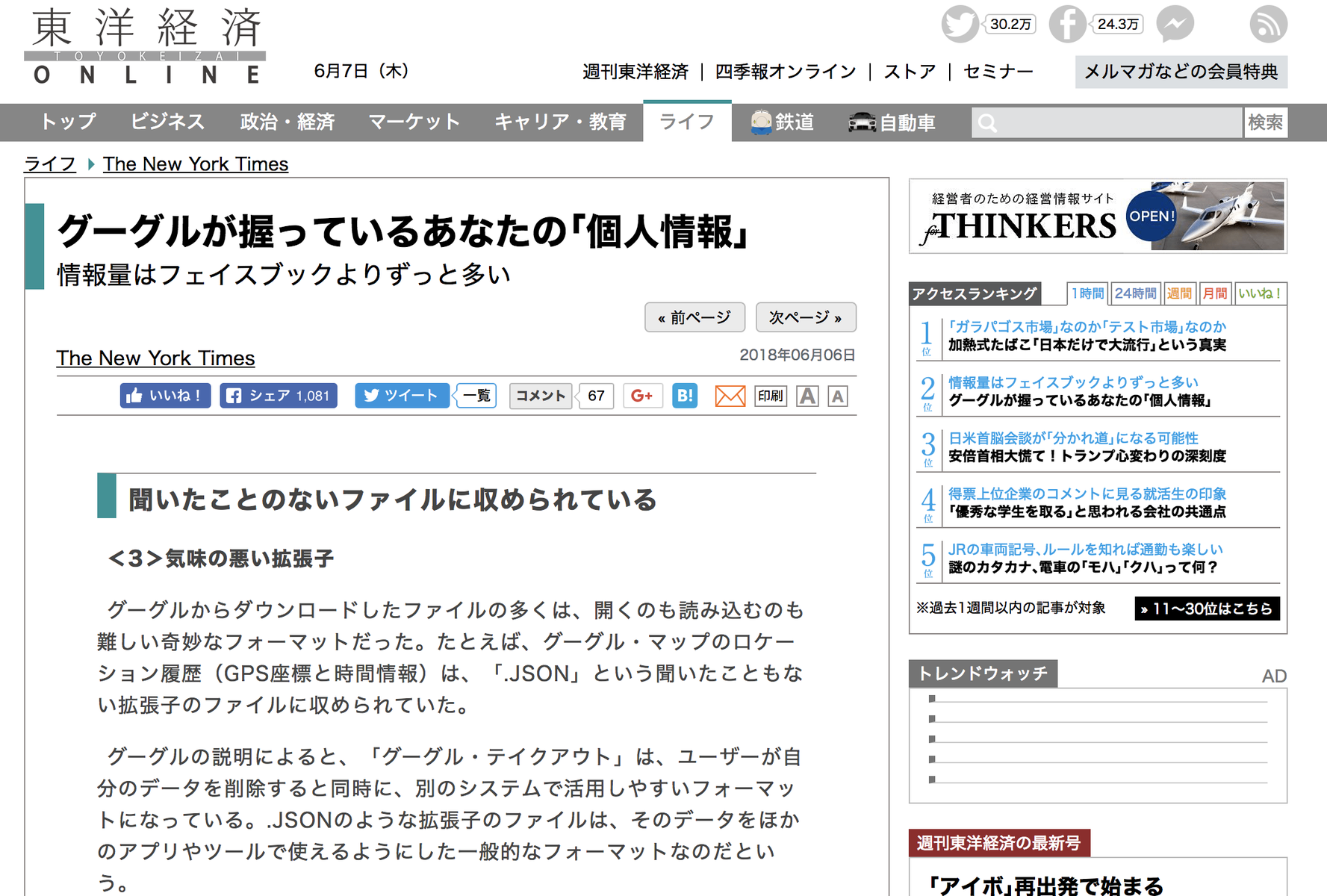Open the 鉄道 navigation item with train icon
1327x896 pixels.
[x=782, y=122]
